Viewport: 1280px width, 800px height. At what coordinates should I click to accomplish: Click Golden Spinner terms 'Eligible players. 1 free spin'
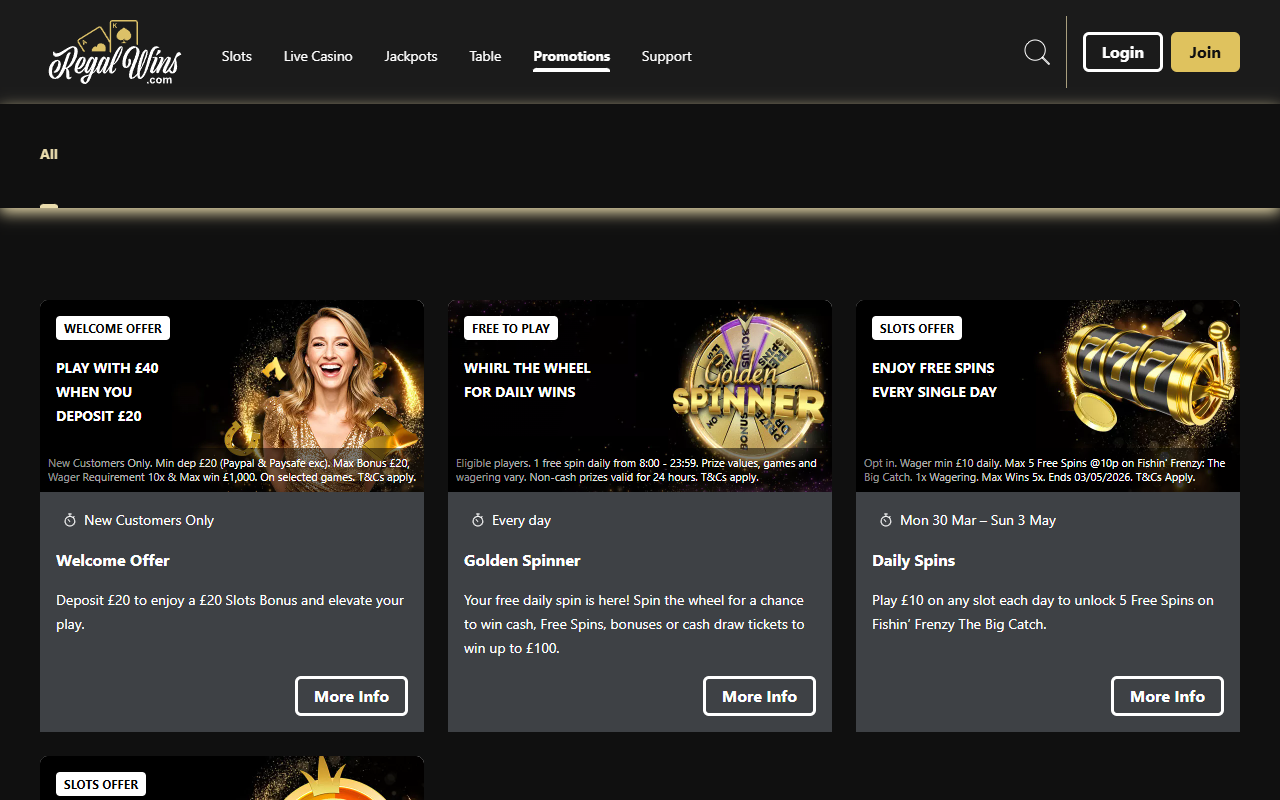[x=636, y=470]
